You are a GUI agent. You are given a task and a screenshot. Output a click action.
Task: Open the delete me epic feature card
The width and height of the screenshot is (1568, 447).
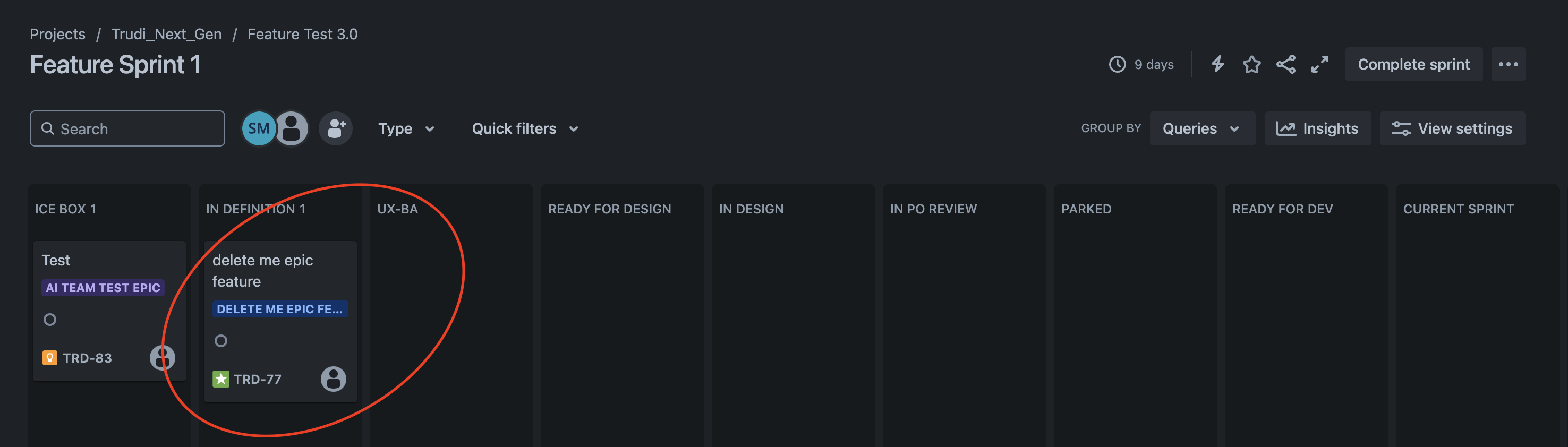[280, 322]
